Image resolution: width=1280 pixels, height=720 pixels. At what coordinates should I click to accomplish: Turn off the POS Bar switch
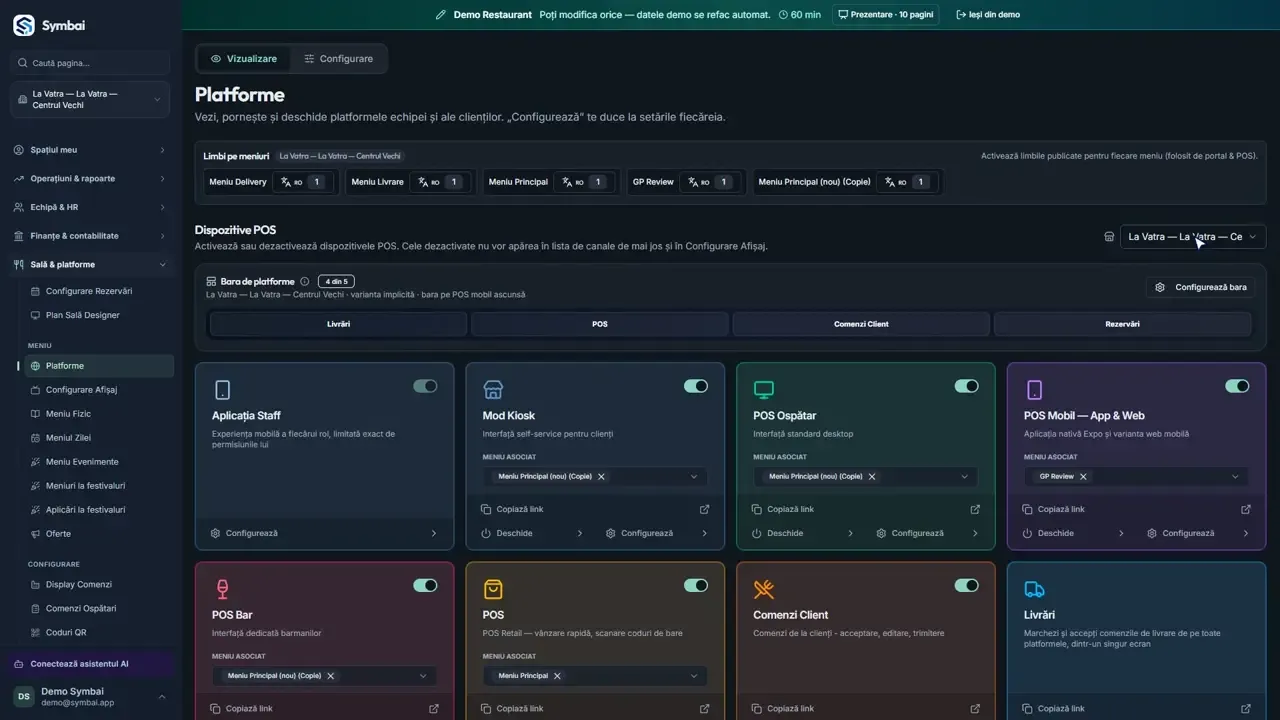pyautogui.click(x=425, y=585)
